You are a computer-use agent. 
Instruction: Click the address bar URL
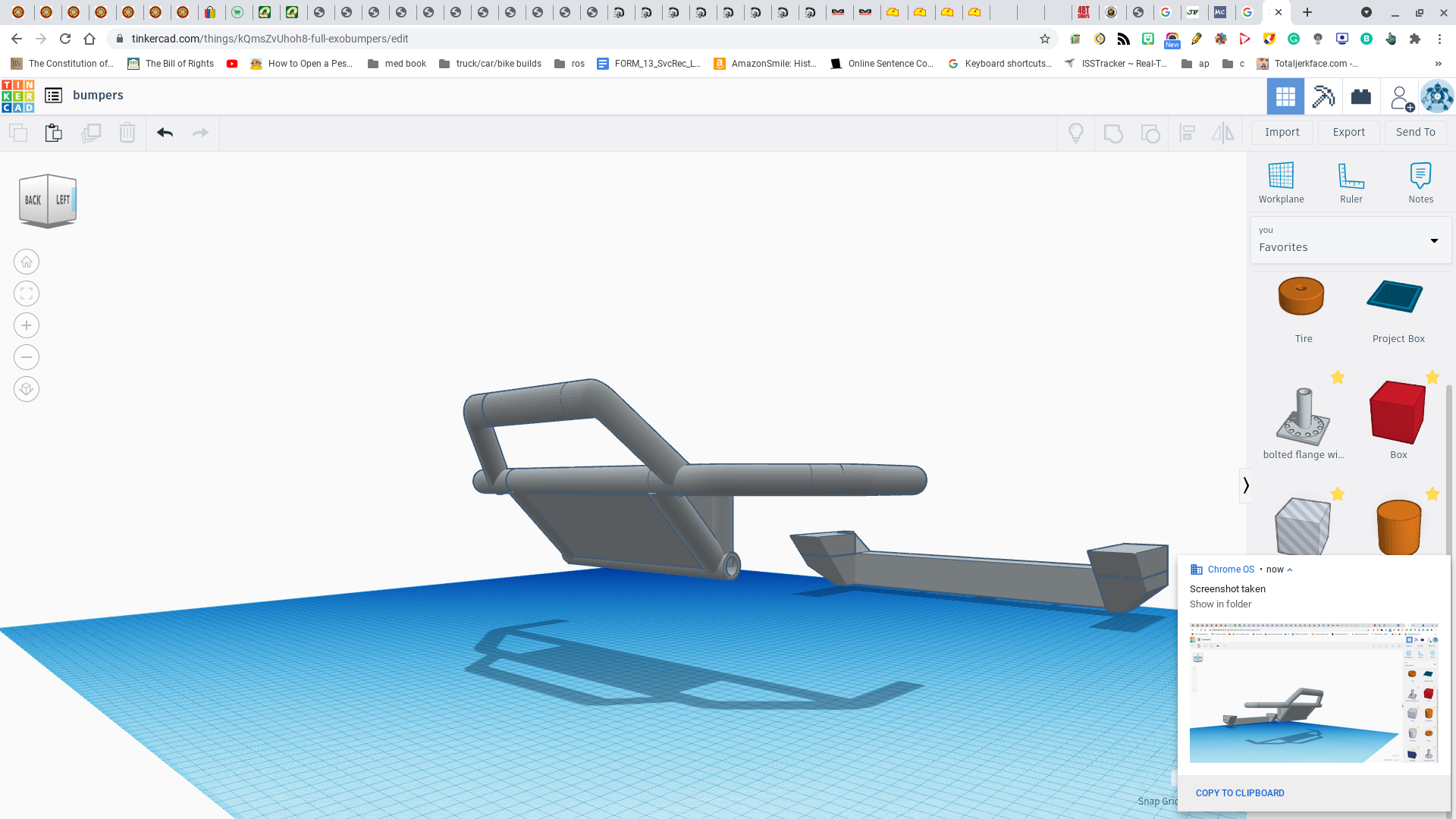click(x=270, y=39)
